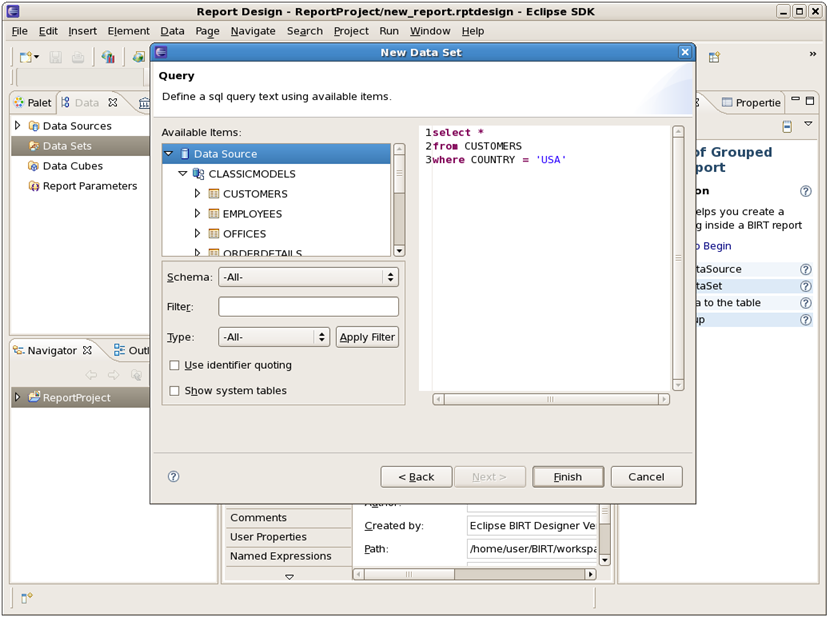Click the cheat sheet view menu triangle

[808, 124]
